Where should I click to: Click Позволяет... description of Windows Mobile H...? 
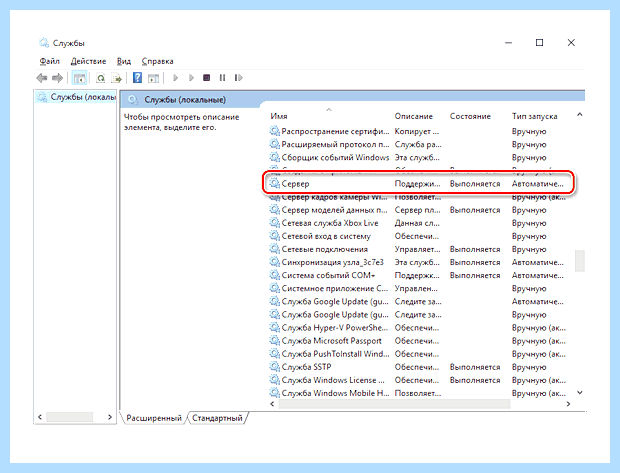point(418,393)
